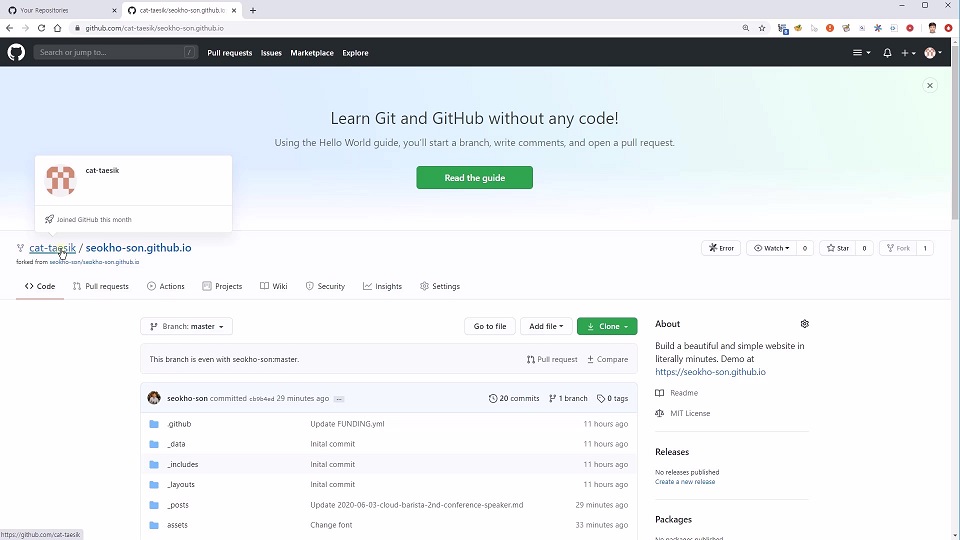Open the seokho-son.github.io website link
This screenshot has height=540, width=960.
[x=710, y=372]
